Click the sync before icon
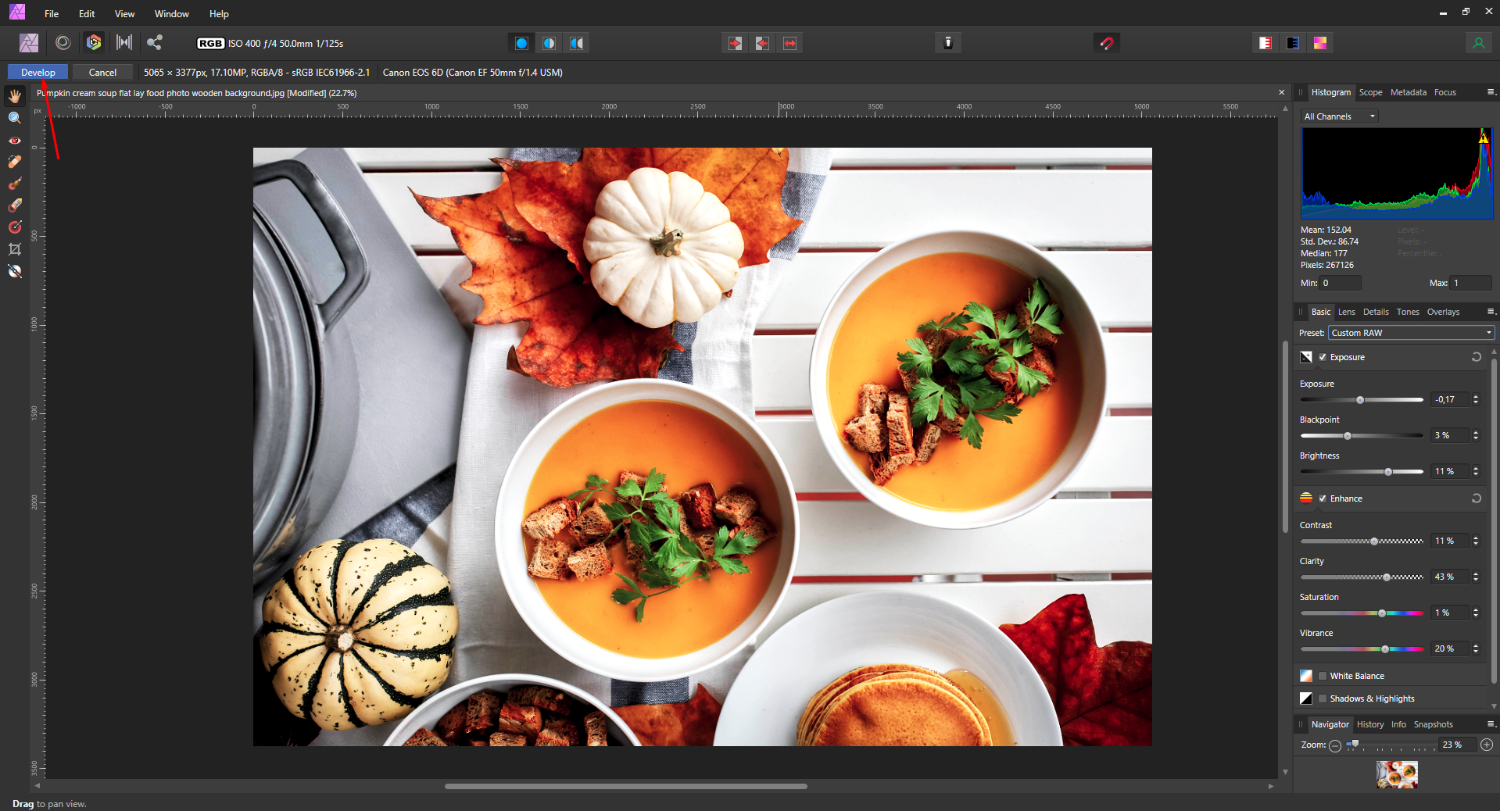This screenshot has width=1500, height=811. pyautogui.click(x=735, y=43)
